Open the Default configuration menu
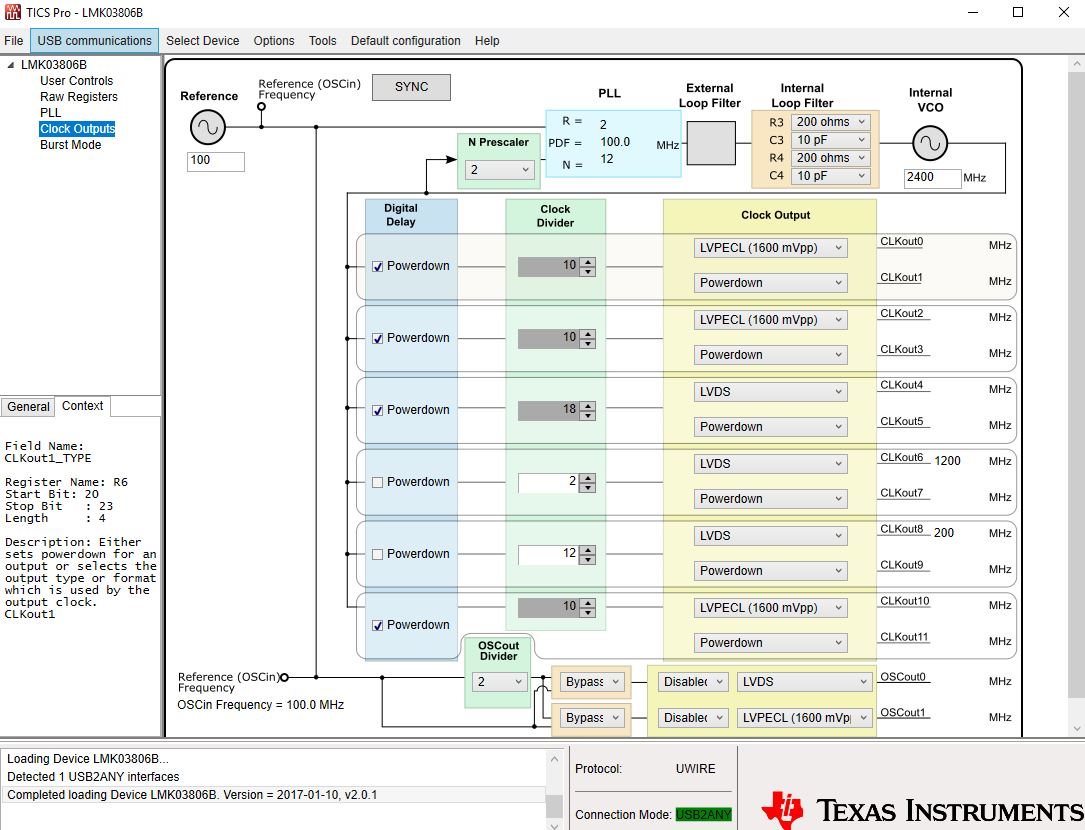Image resolution: width=1085 pixels, height=830 pixels. tap(405, 41)
